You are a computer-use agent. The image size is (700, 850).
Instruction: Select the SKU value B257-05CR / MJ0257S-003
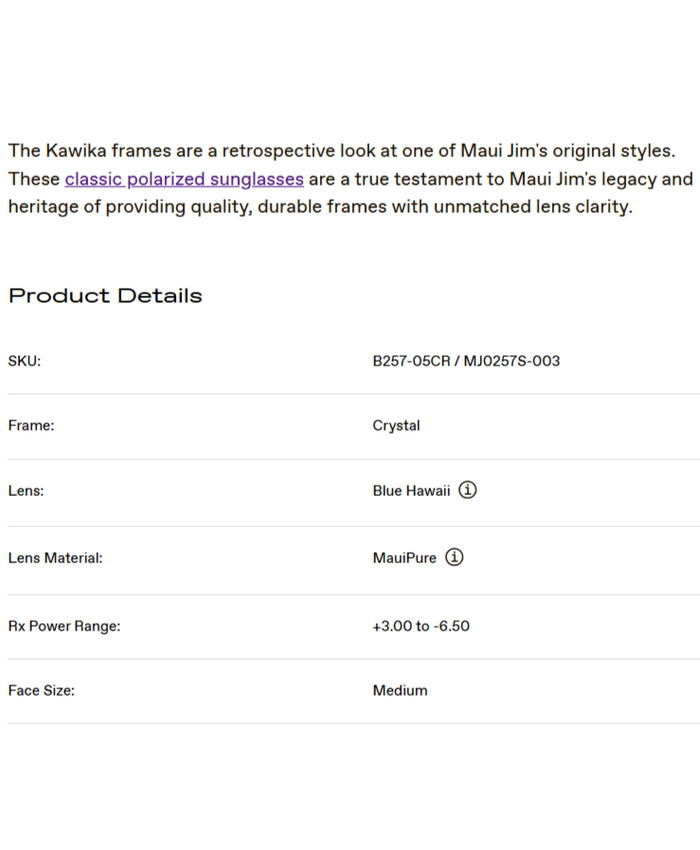click(466, 361)
